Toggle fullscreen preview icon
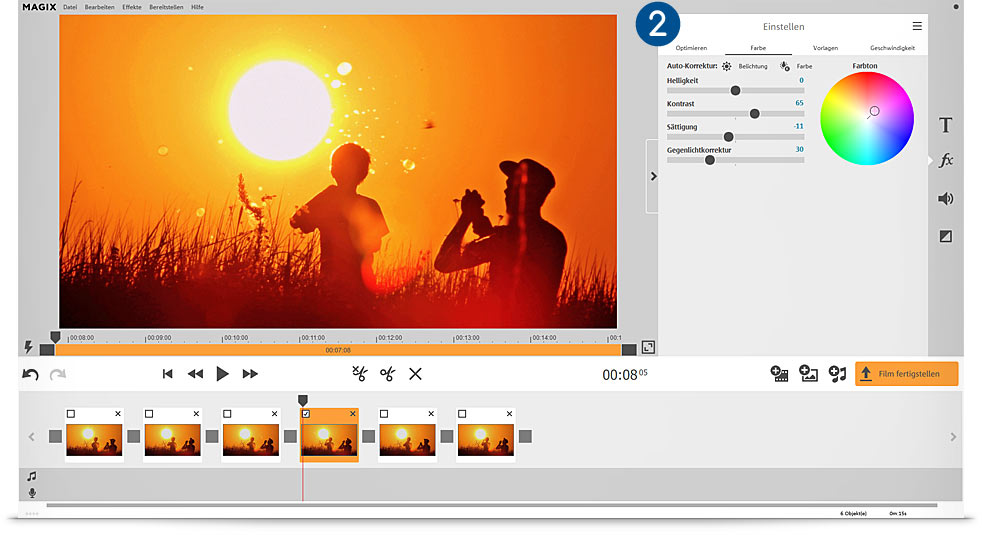 click(x=648, y=347)
